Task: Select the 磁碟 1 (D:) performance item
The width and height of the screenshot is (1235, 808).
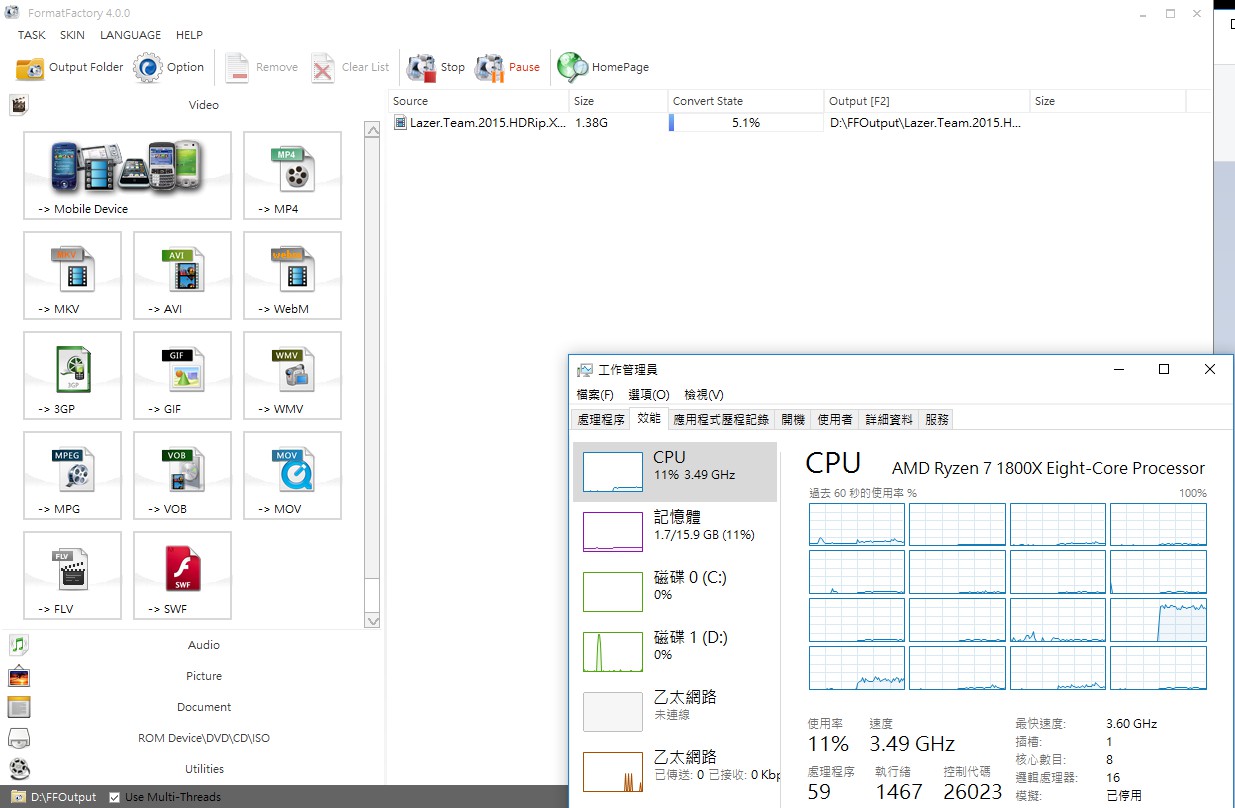Action: pos(675,652)
